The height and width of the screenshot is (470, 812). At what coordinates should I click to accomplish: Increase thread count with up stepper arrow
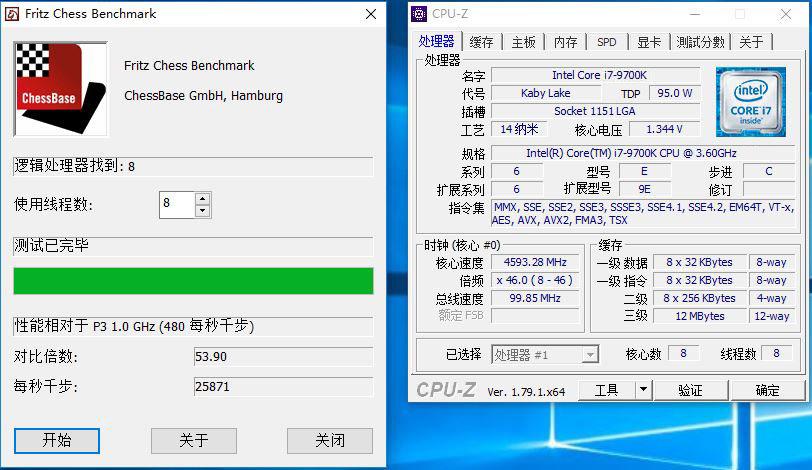(x=203, y=198)
